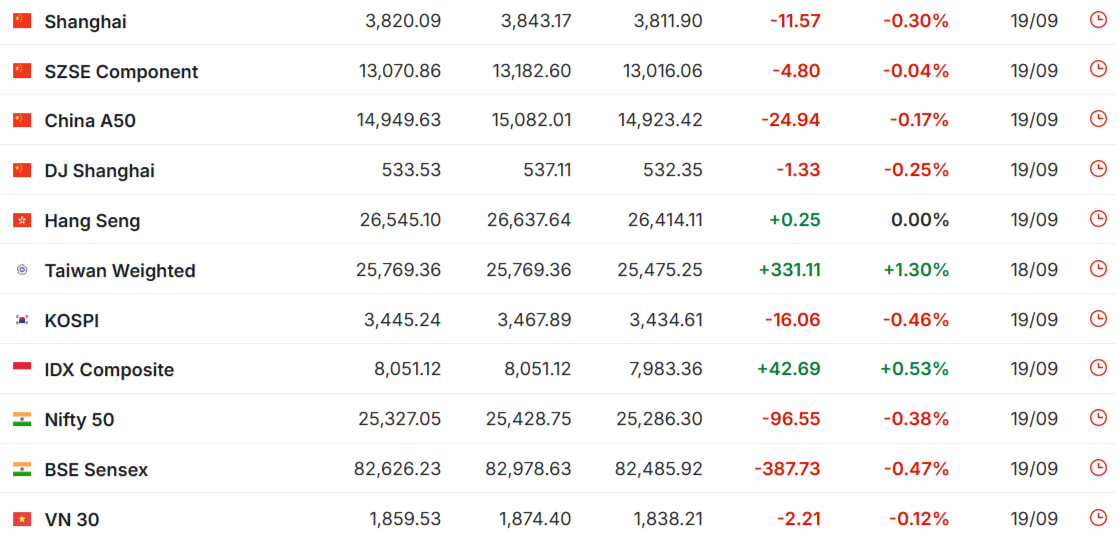Open the China A50 index page
Screen dimensions: 1119x538
point(90,121)
